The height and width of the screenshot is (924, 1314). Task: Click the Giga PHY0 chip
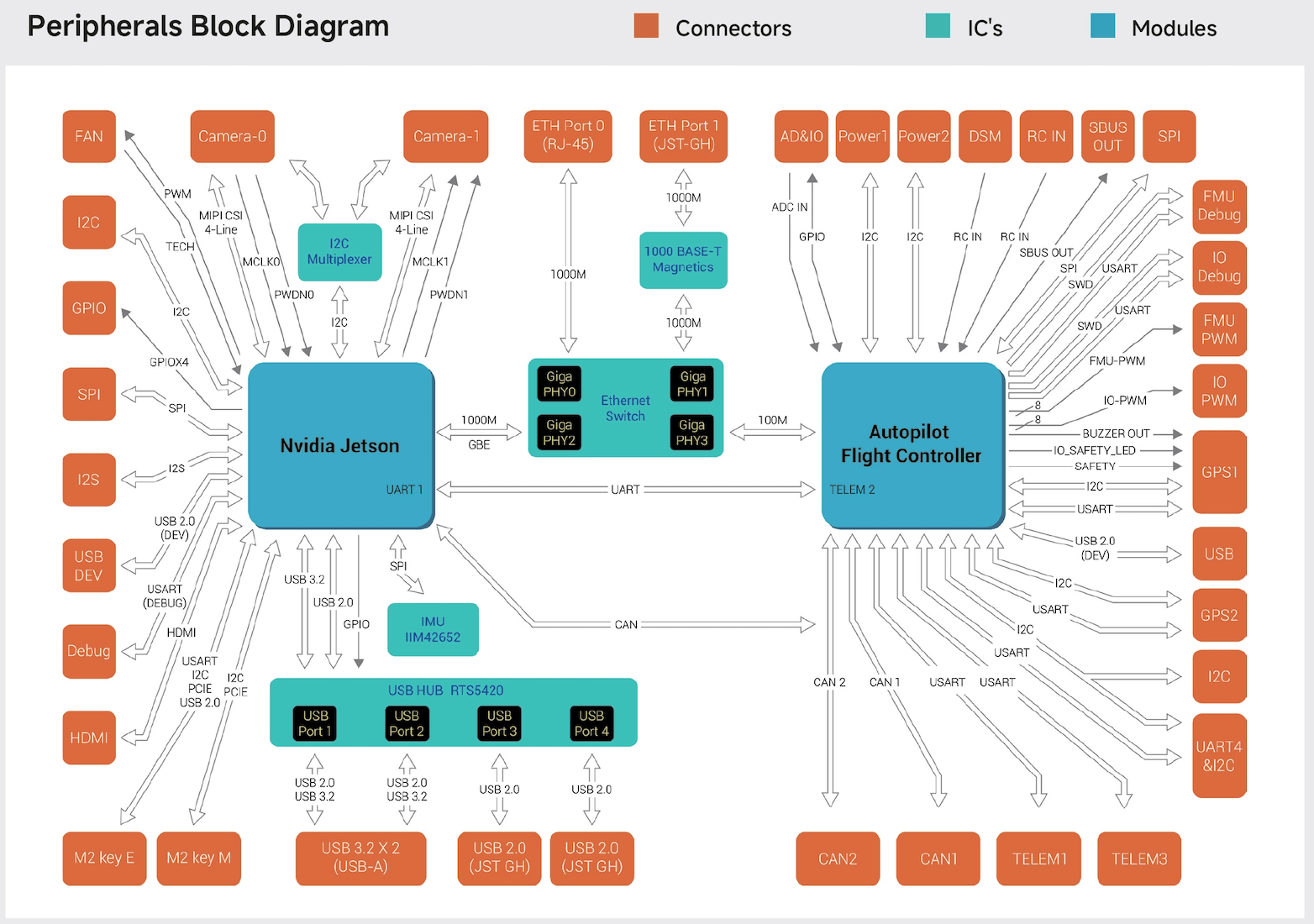(560, 384)
